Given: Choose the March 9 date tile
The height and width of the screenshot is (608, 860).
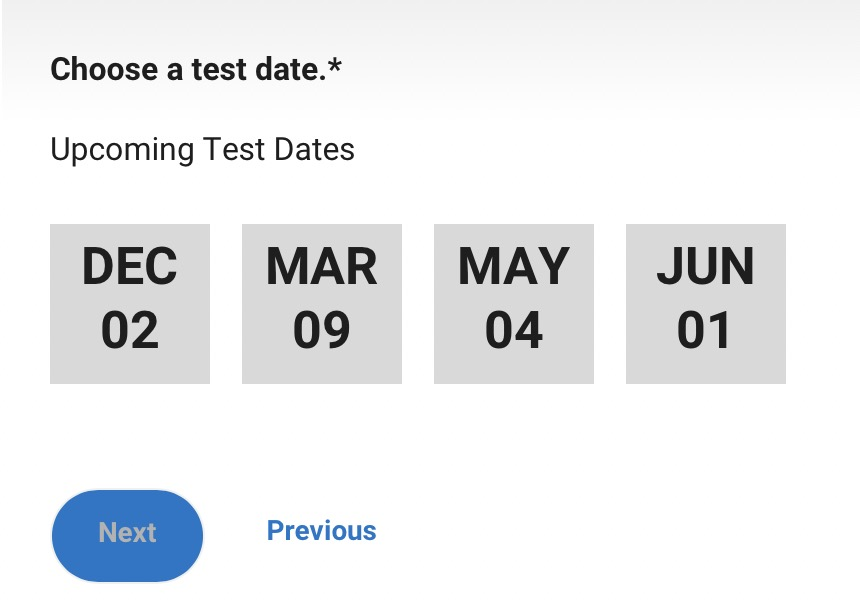Looking at the screenshot, I should pyautogui.click(x=322, y=303).
